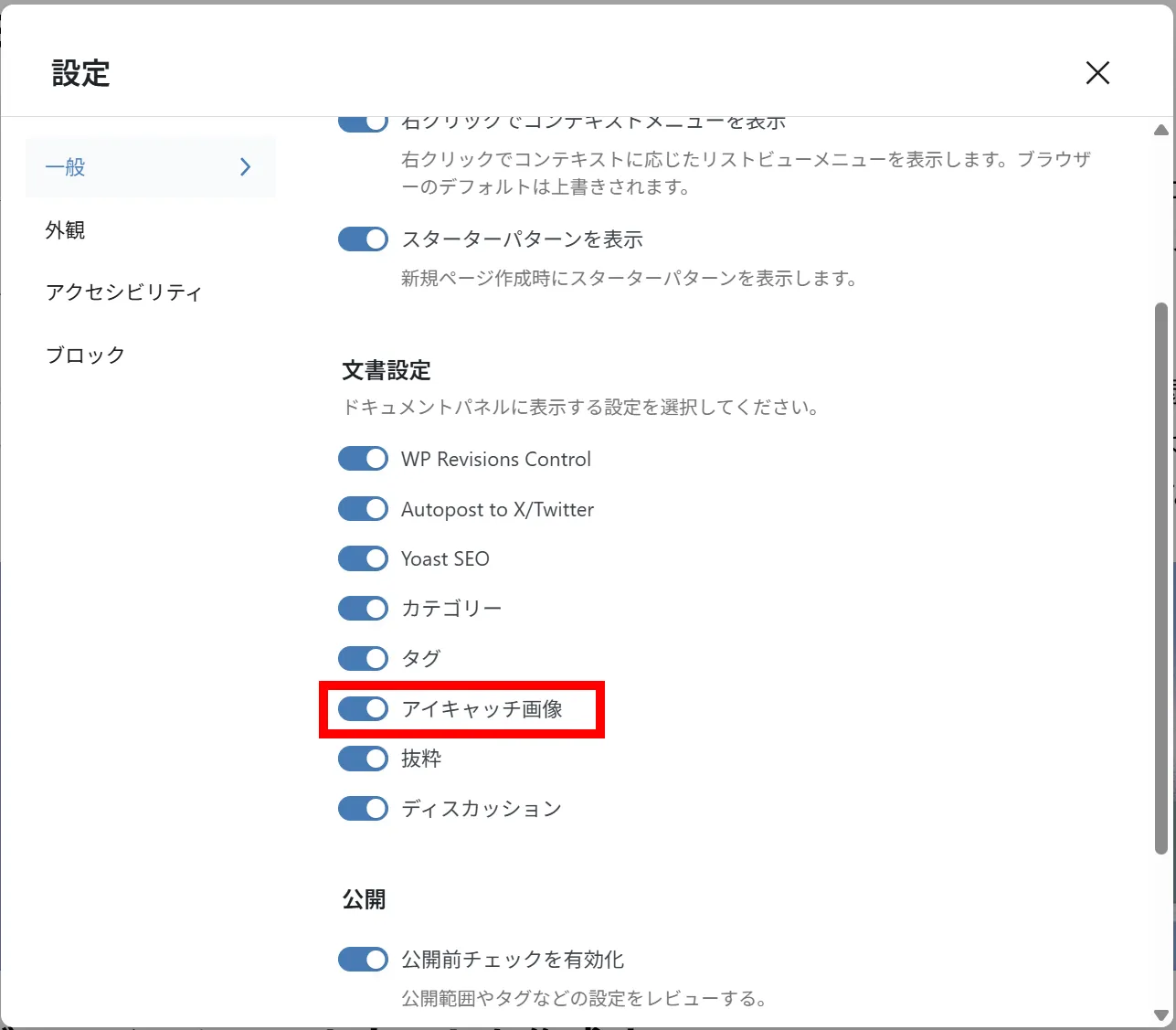The height and width of the screenshot is (1030, 1176).
Task: Toggle the Yoast SEO panel switch
Action: coord(363,558)
